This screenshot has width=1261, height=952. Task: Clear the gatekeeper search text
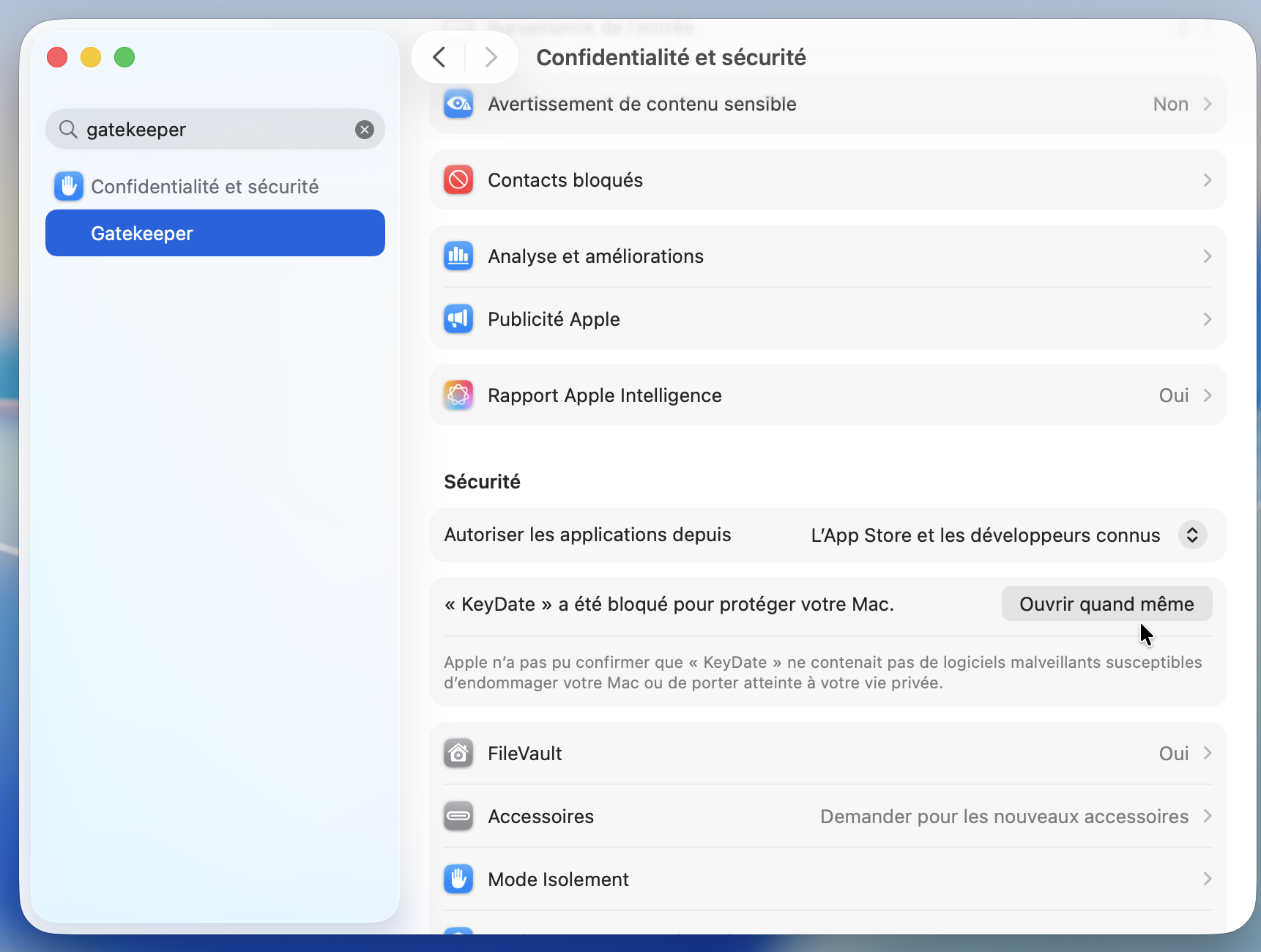click(365, 130)
